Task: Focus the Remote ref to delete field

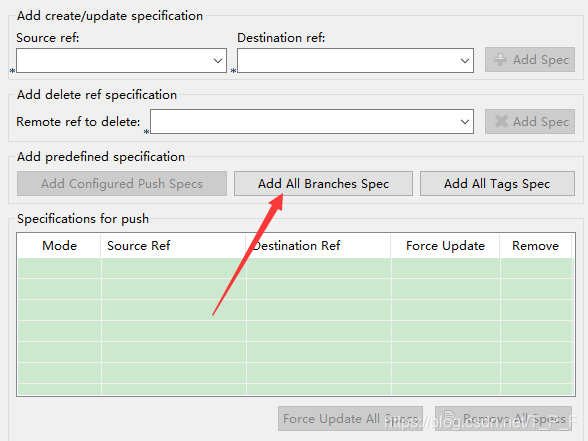Action: click(312, 122)
